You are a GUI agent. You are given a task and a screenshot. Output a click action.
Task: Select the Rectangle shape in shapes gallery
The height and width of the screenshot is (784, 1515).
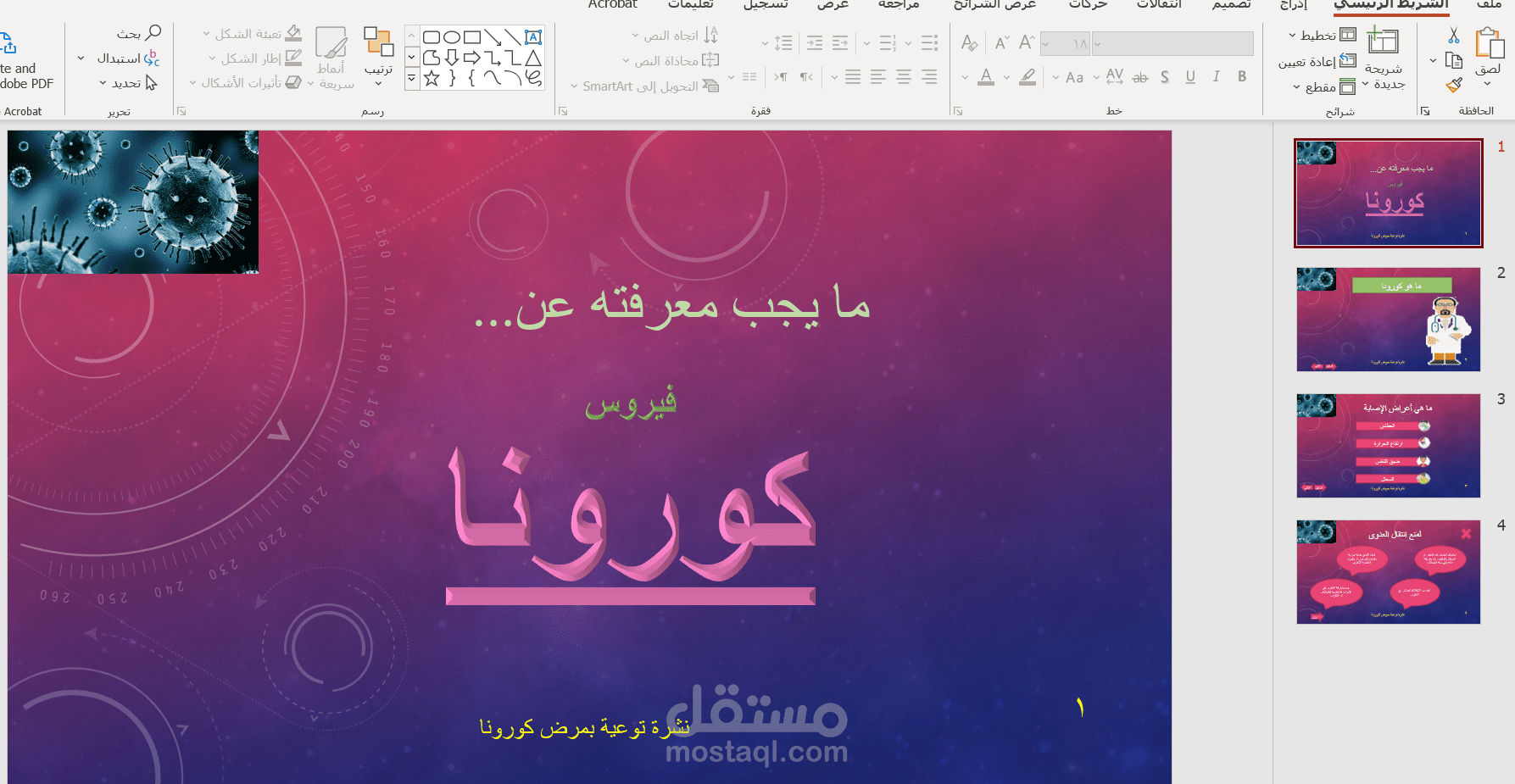pos(472,37)
